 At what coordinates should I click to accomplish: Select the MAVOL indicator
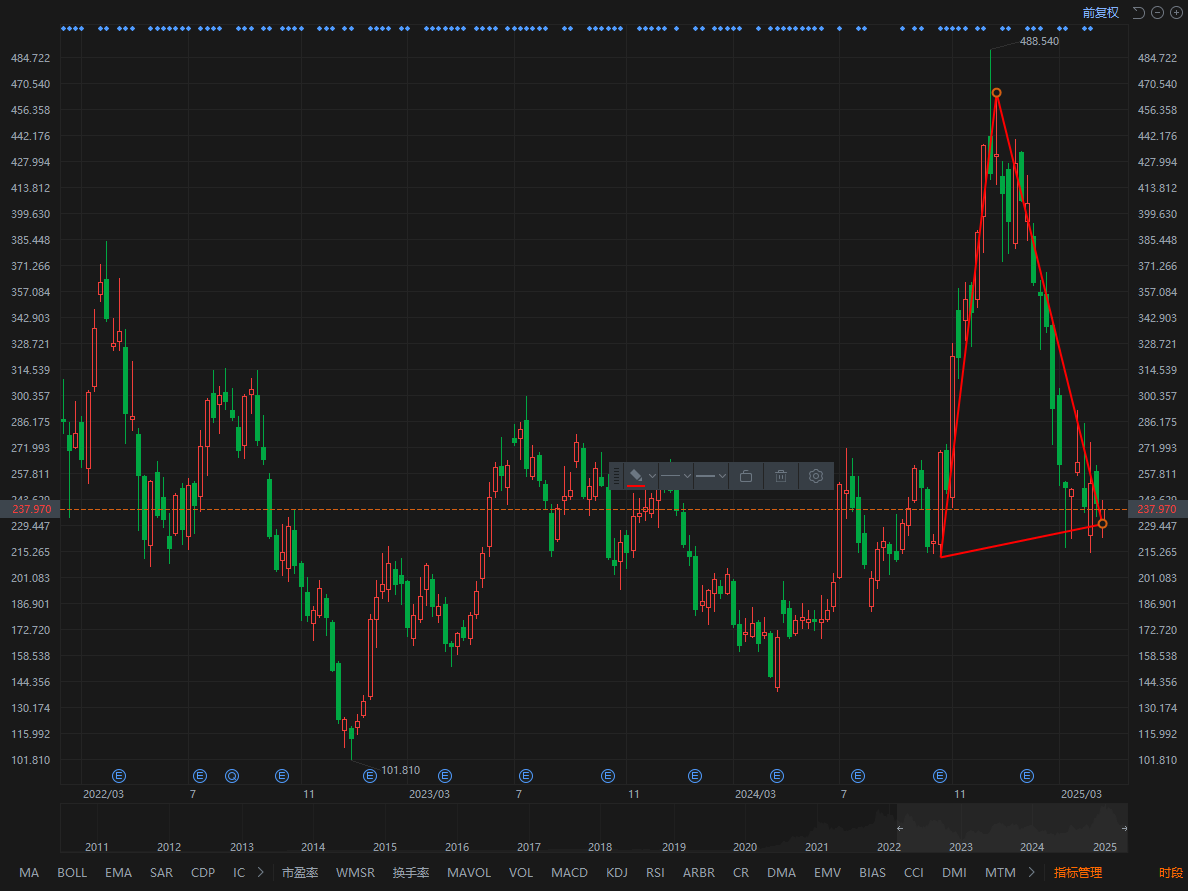coord(469,873)
